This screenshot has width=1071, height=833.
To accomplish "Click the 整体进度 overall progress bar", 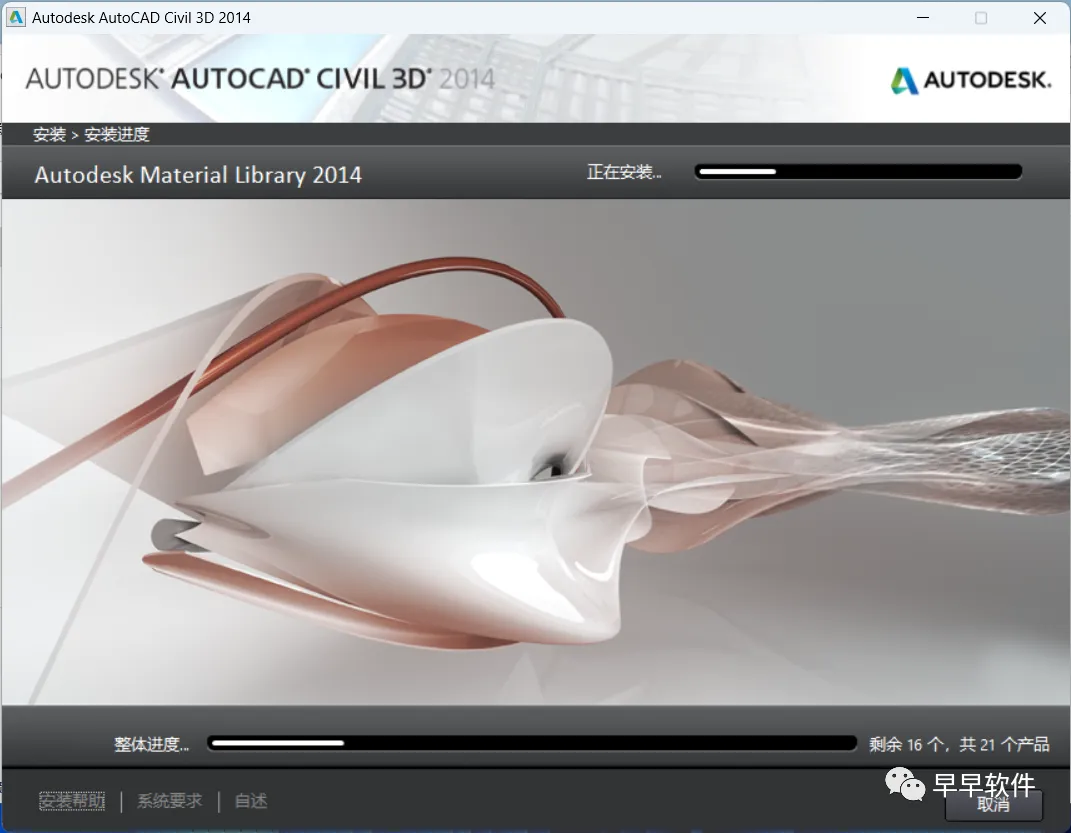I will [x=532, y=743].
